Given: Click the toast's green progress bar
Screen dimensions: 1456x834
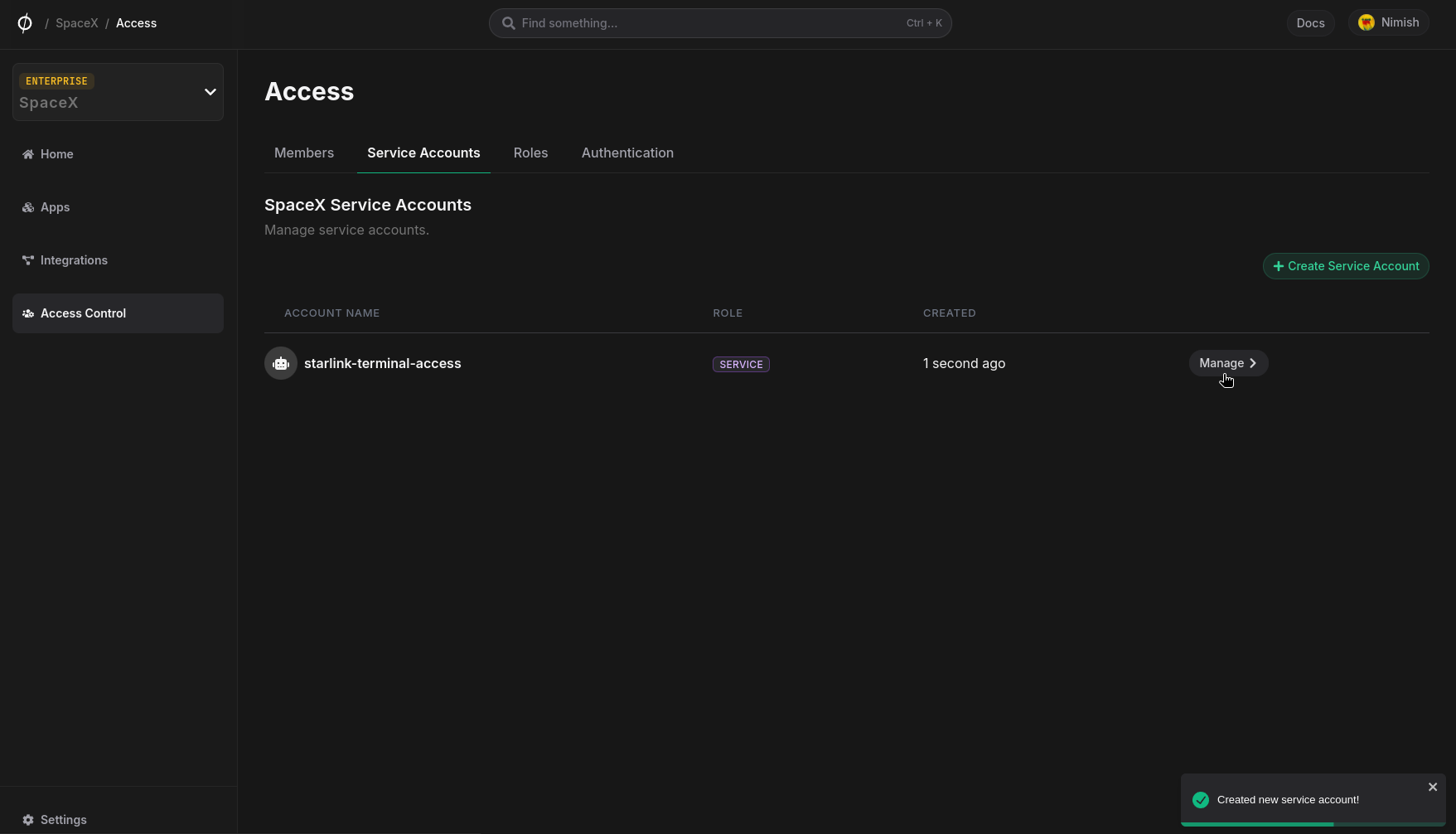Looking at the screenshot, I should [x=1257, y=824].
